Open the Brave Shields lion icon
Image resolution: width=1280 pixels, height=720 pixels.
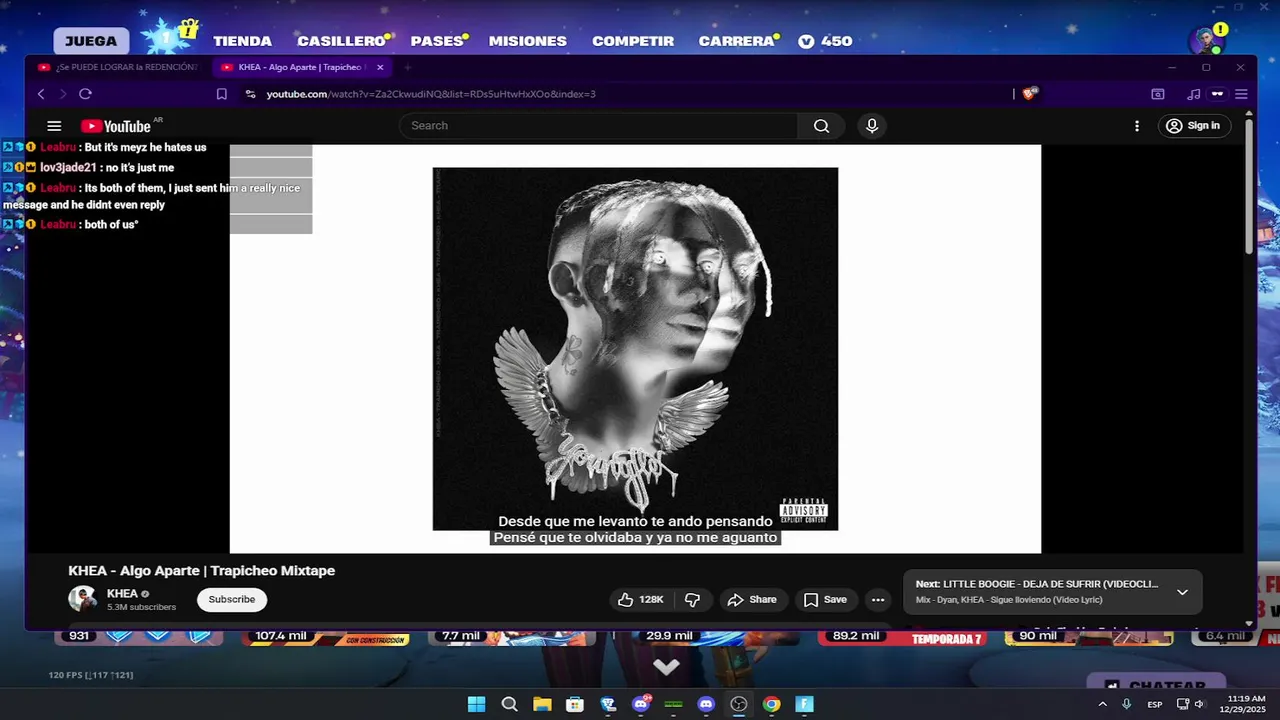(1030, 94)
